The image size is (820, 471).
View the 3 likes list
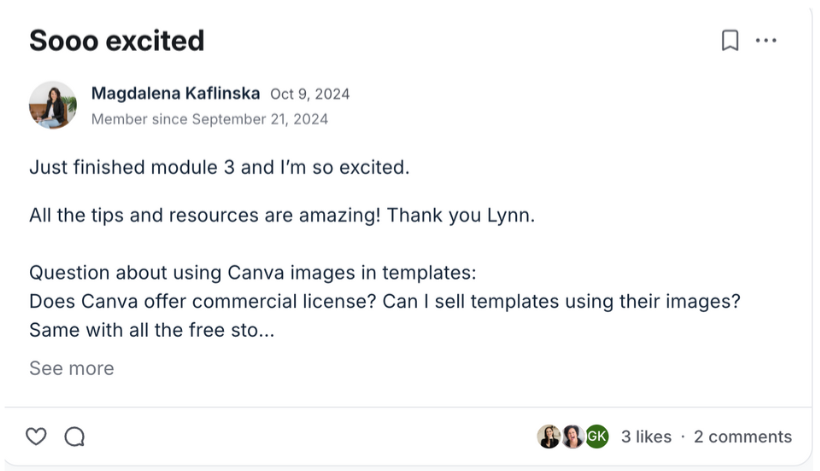click(x=646, y=436)
